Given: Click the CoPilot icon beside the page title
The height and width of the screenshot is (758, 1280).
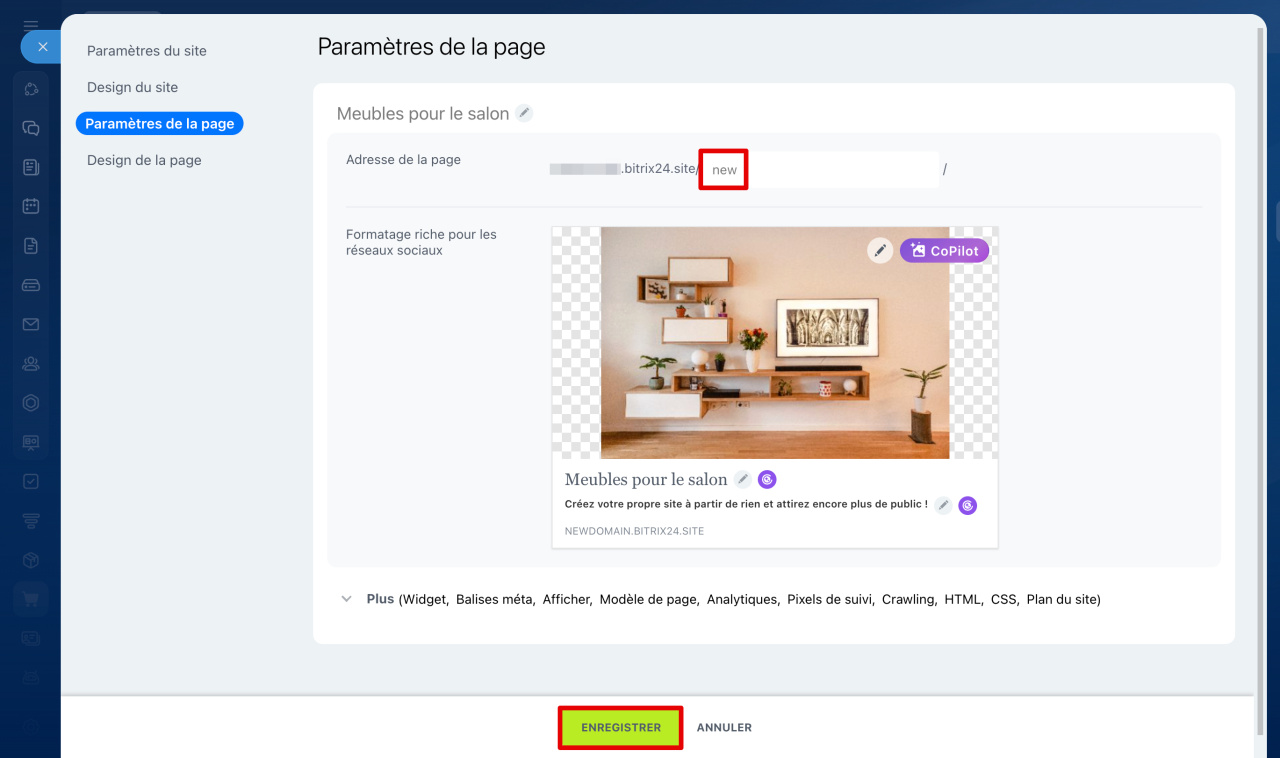Looking at the screenshot, I should coord(767,479).
